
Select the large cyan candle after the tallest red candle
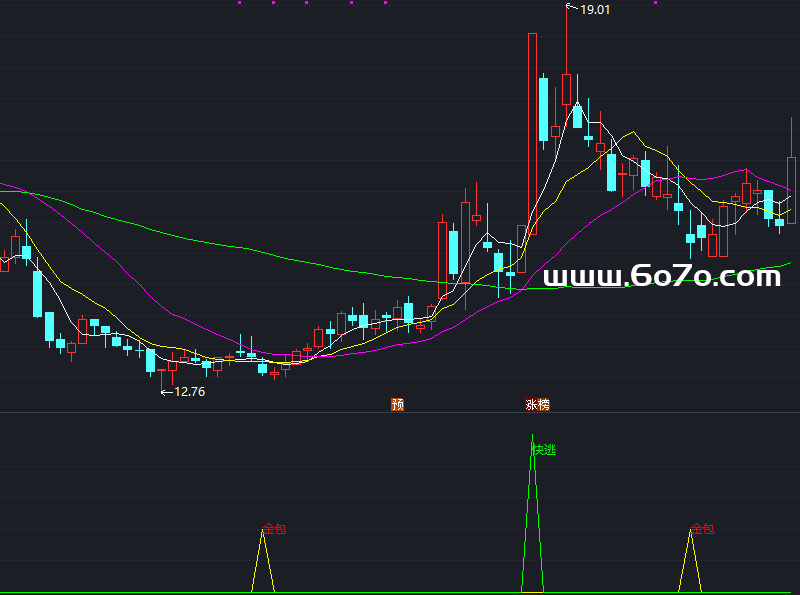point(544,110)
